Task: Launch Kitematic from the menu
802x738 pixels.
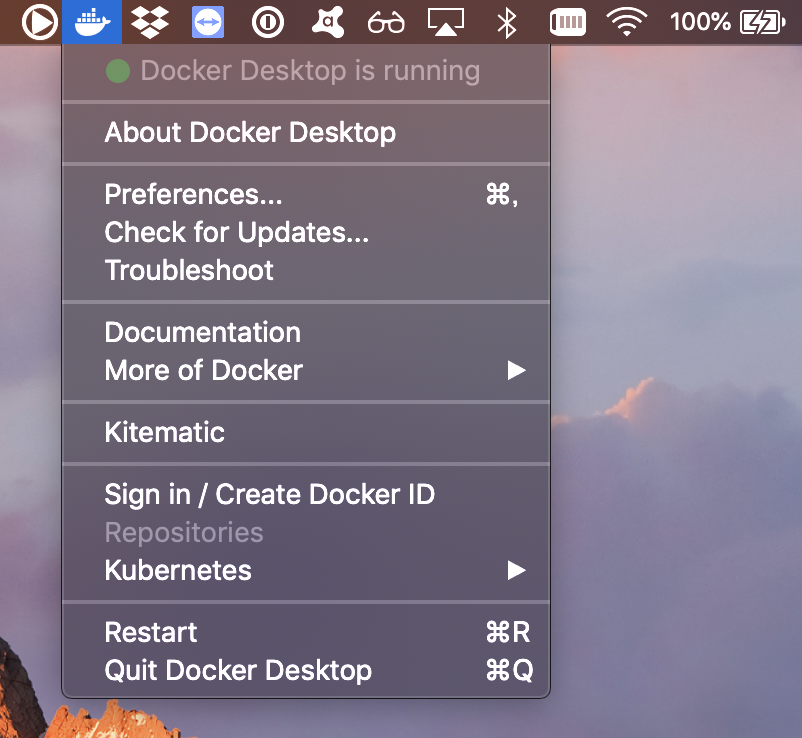Action: [306, 432]
